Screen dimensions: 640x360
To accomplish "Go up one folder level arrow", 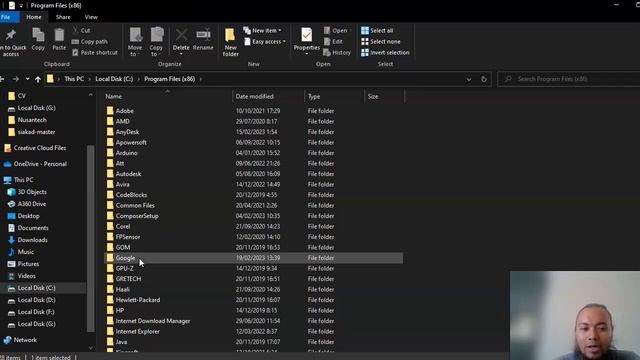I will [38, 79].
